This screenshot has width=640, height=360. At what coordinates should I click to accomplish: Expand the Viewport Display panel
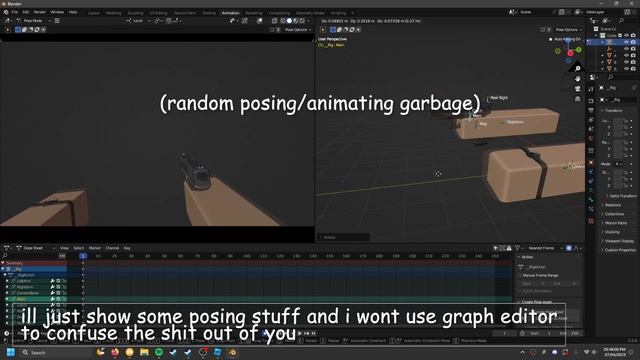(x=618, y=241)
